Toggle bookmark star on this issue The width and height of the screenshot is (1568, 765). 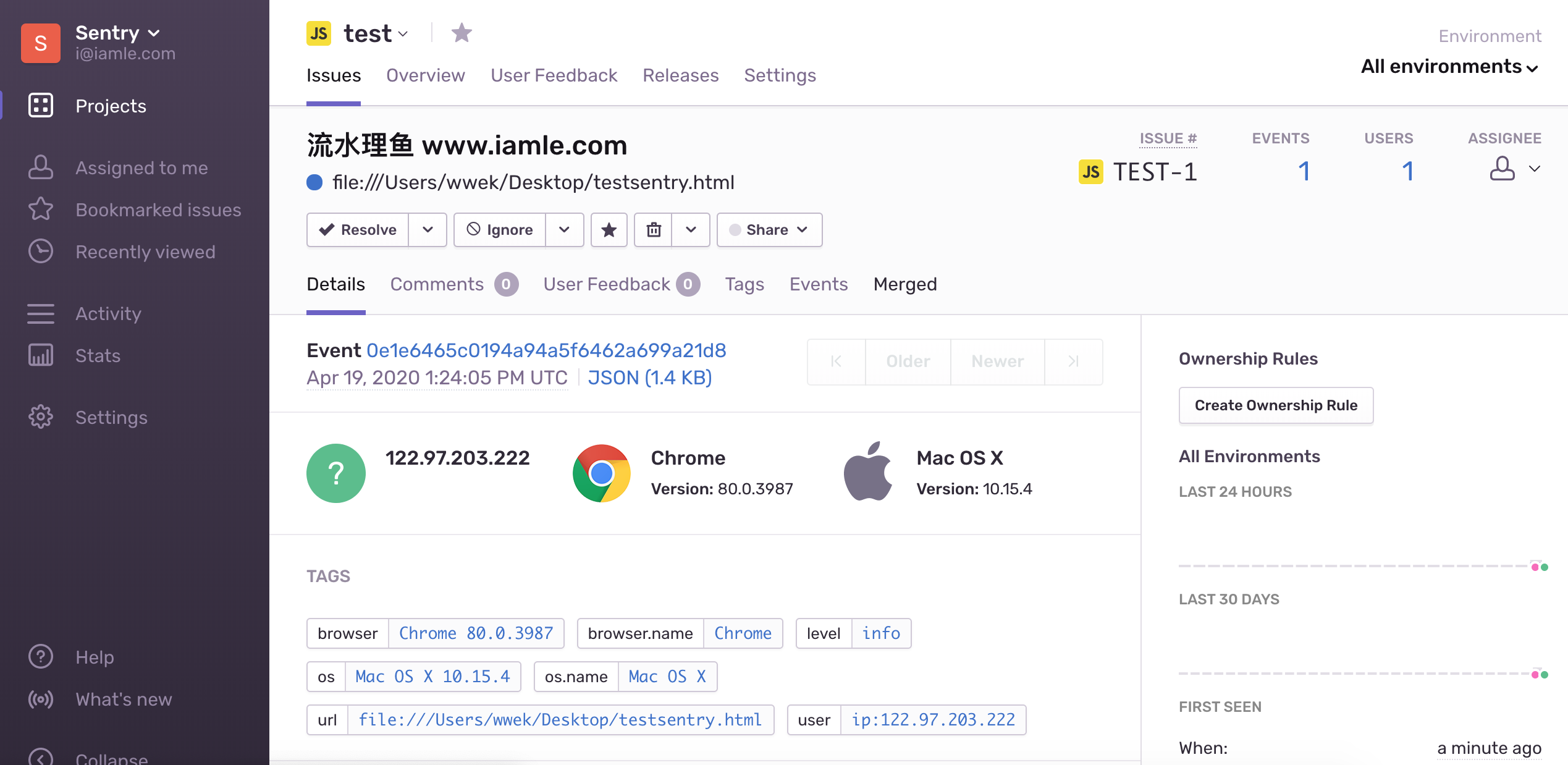click(609, 230)
